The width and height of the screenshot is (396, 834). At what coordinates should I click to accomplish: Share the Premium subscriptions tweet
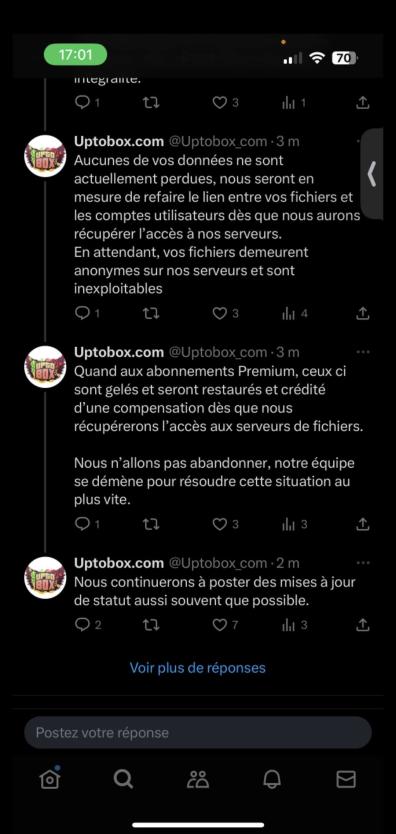362,524
